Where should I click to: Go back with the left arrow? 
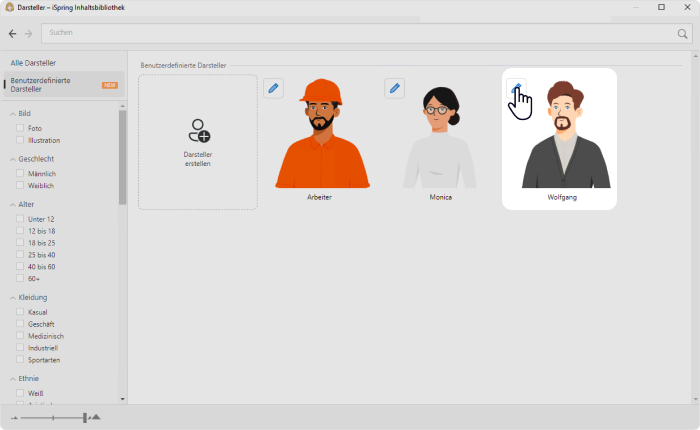point(12,33)
